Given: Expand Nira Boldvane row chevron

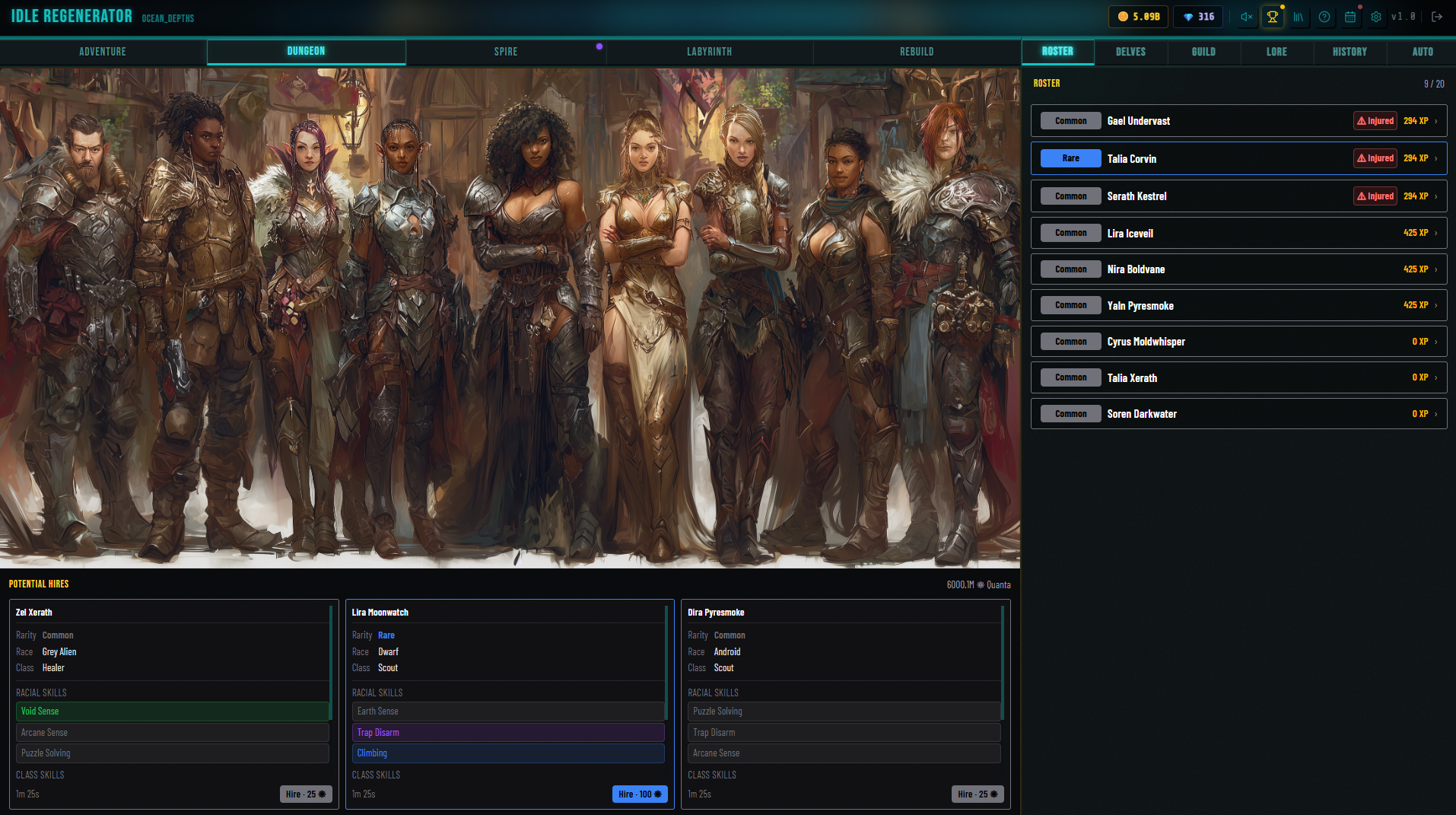Looking at the screenshot, I should coord(1436,269).
